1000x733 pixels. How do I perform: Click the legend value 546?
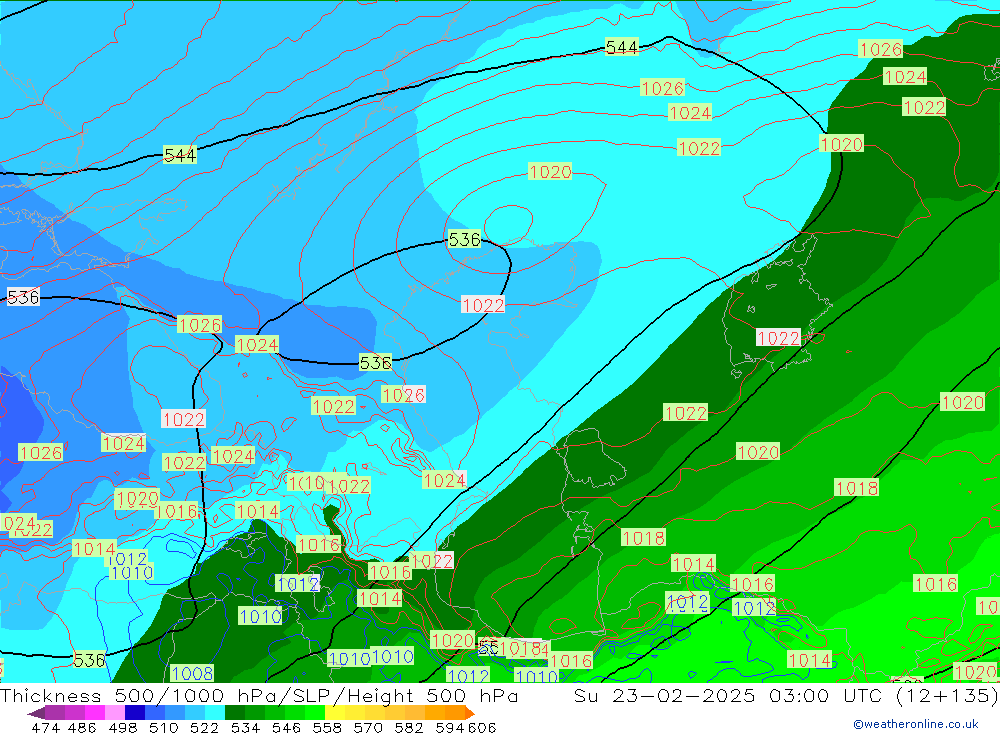point(286,728)
